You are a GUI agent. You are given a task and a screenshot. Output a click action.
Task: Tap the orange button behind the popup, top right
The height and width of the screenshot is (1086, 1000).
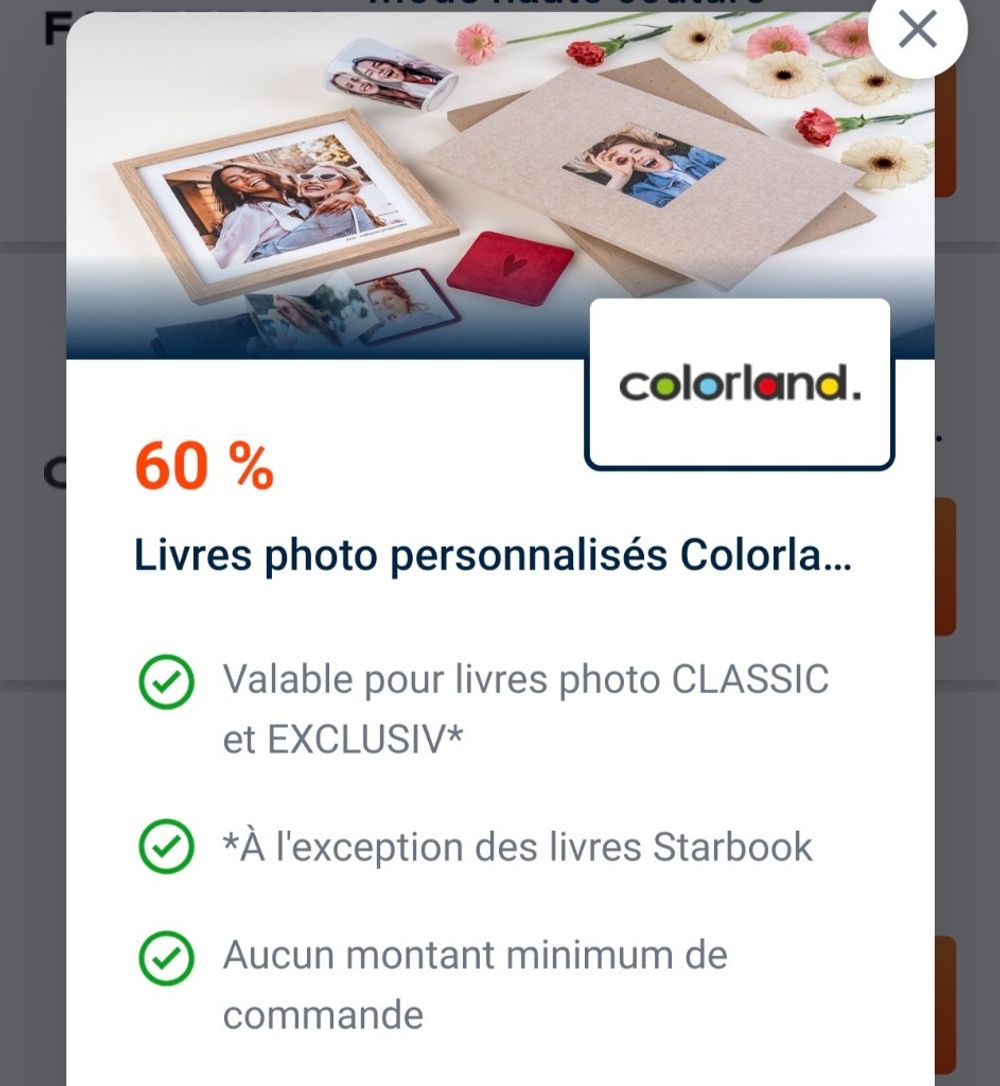[x=945, y=132]
